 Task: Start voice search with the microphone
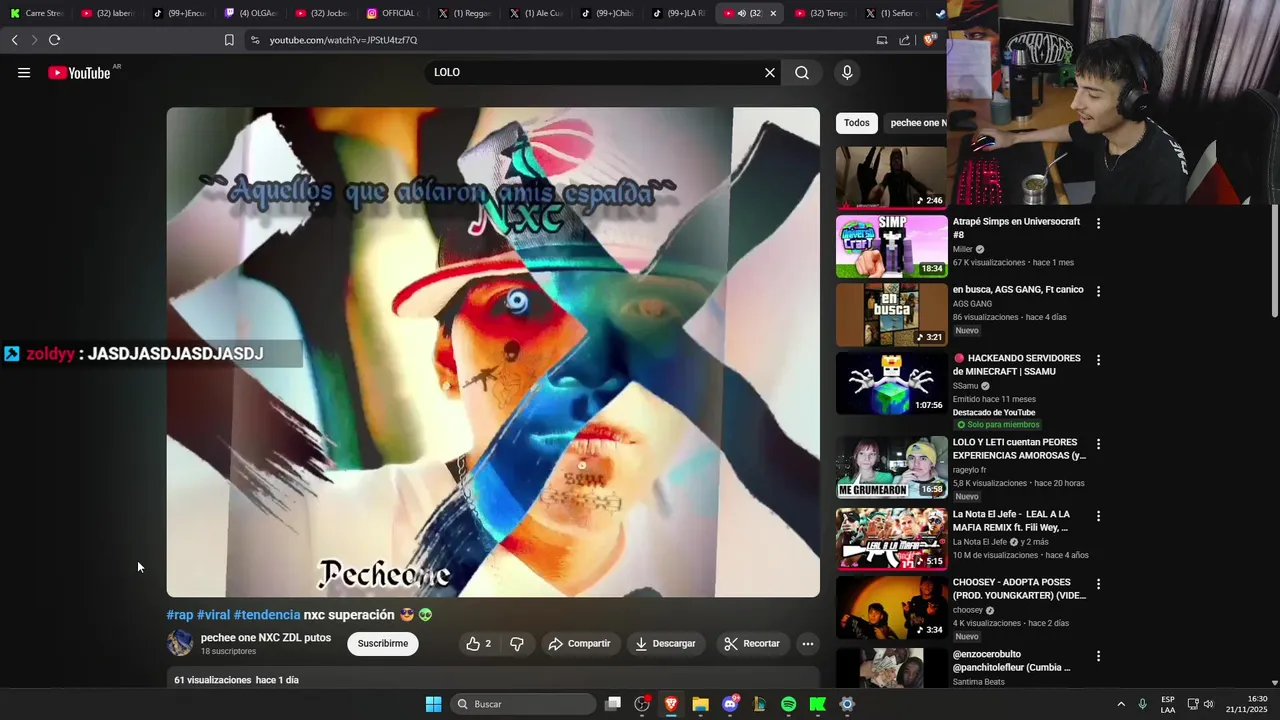(x=847, y=72)
